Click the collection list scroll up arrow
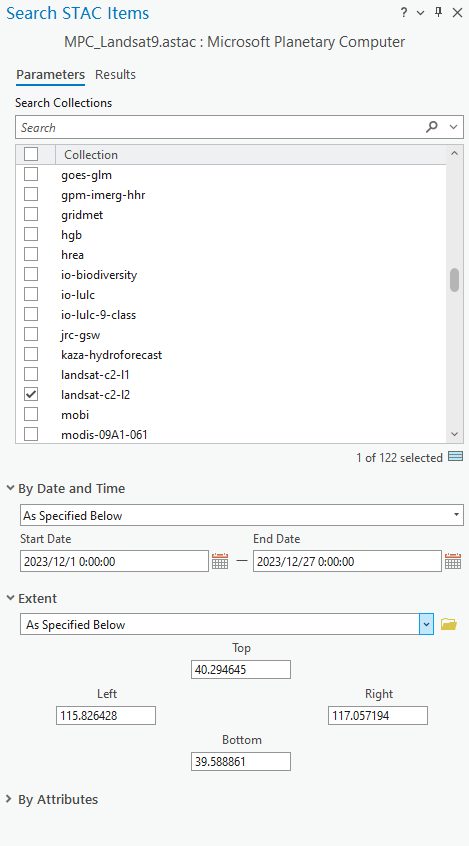 454,154
